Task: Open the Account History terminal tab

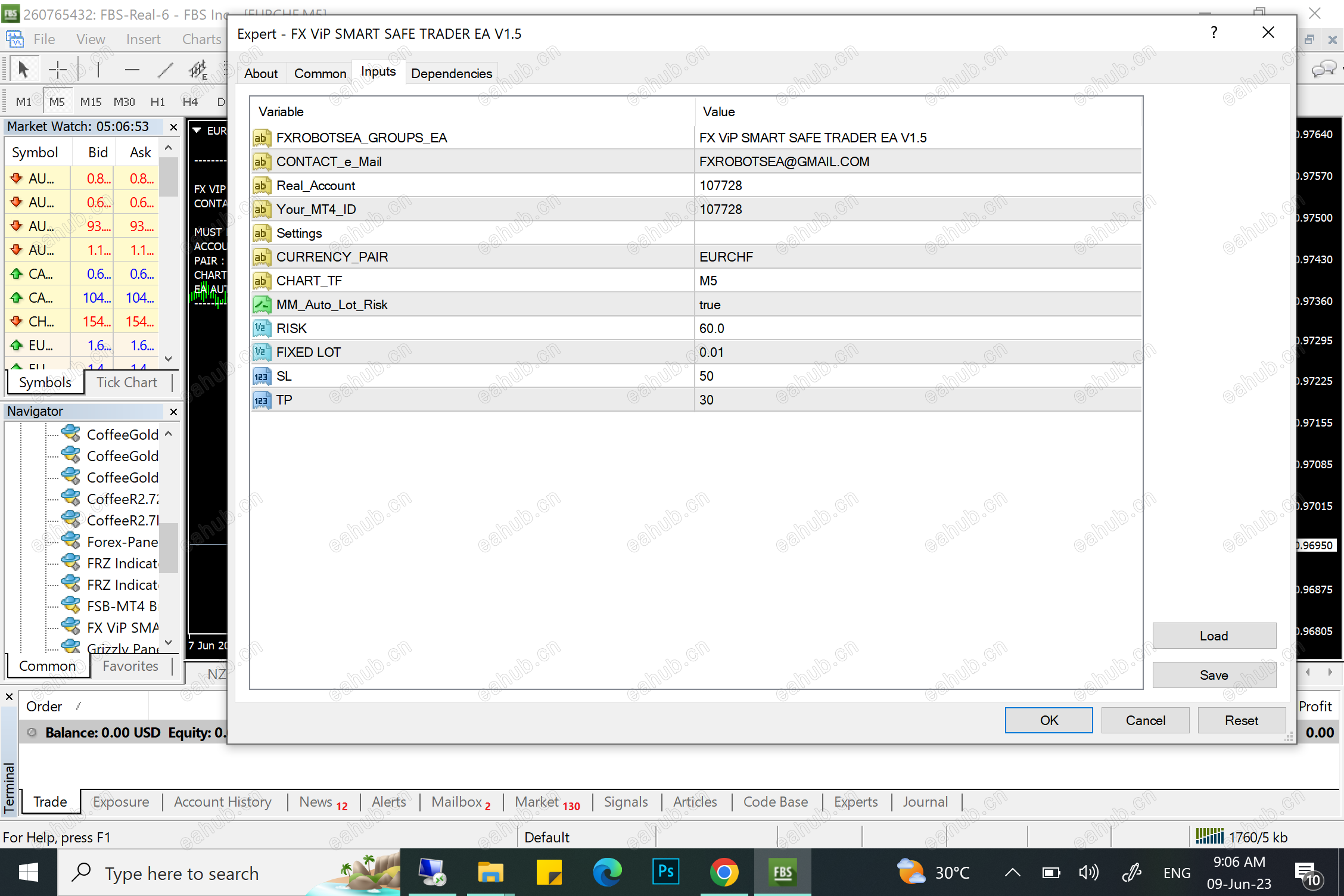Action: [x=223, y=802]
